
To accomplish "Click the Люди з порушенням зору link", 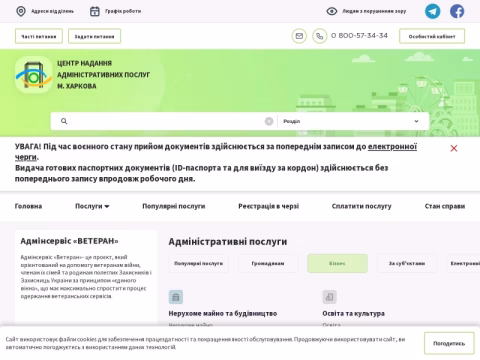I will pyautogui.click(x=374, y=11).
